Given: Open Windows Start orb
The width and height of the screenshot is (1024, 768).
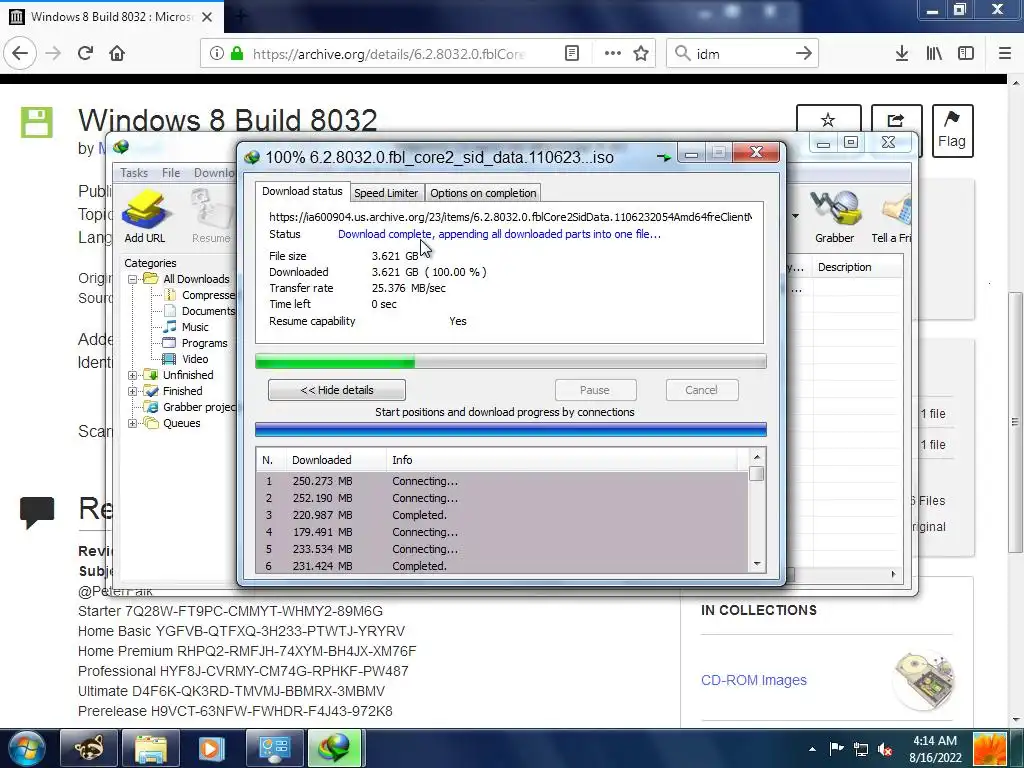Looking at the screenshot, I should point(26,748).
